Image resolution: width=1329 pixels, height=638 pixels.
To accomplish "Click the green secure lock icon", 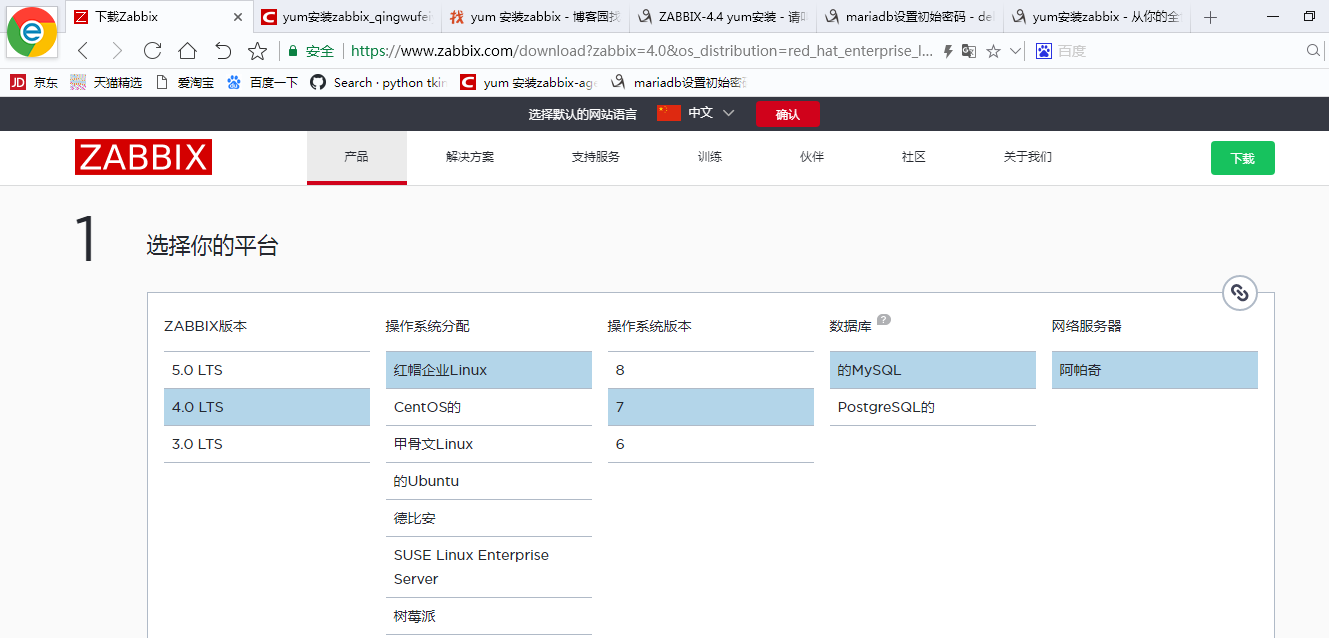I will click(x=293, y=51).
